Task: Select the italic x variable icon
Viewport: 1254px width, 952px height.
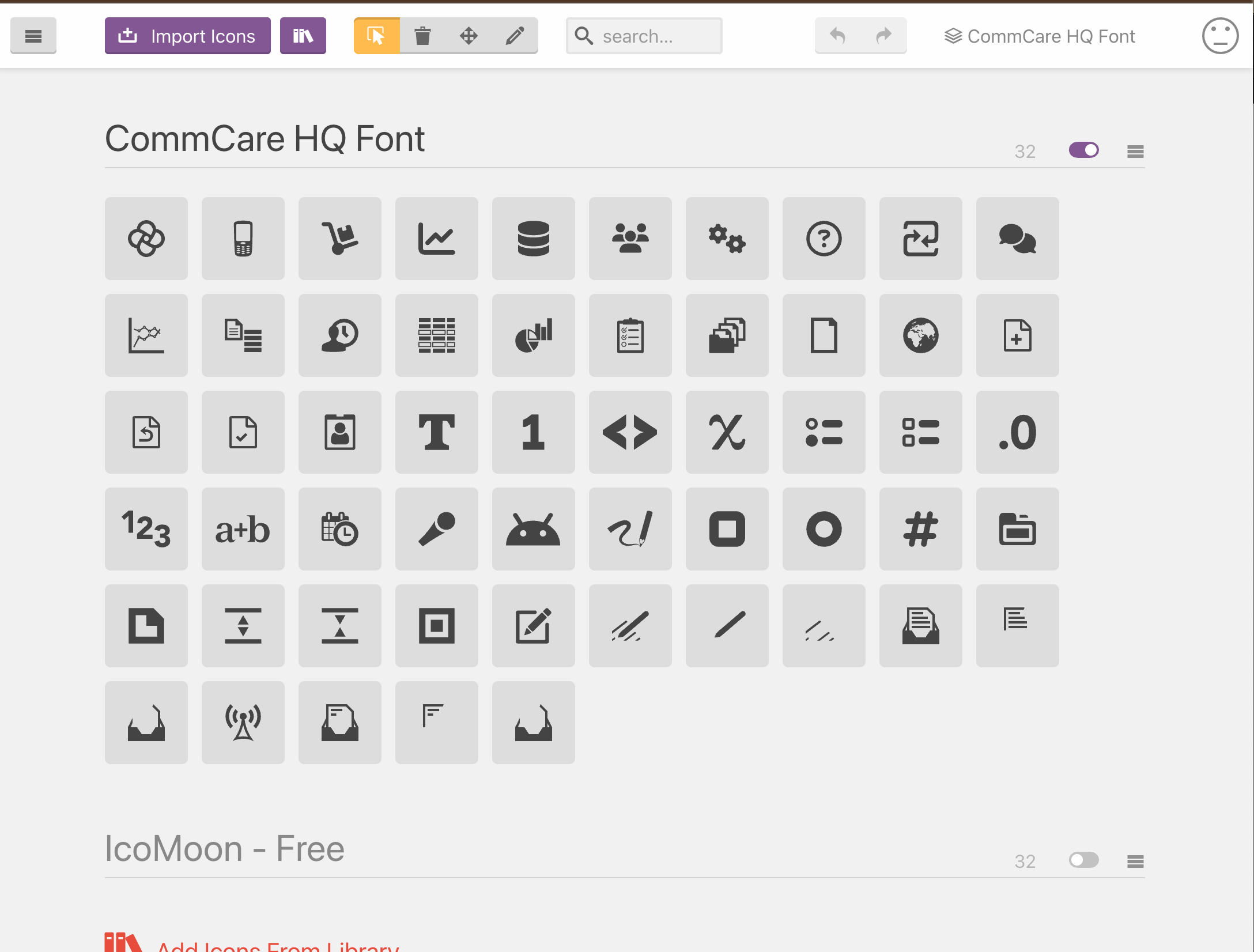Action: click(x=727, y=432)
